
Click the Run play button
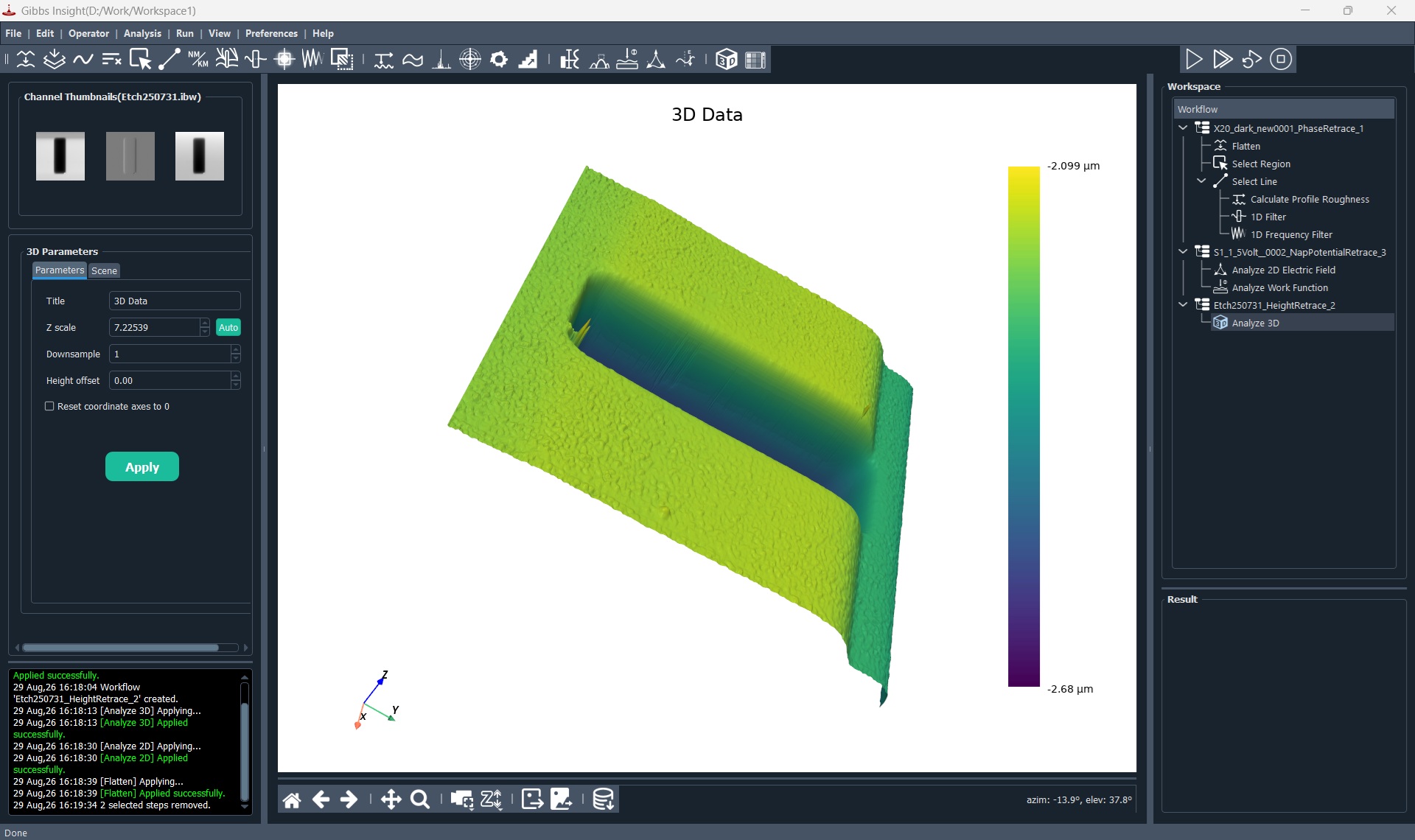1194,59
